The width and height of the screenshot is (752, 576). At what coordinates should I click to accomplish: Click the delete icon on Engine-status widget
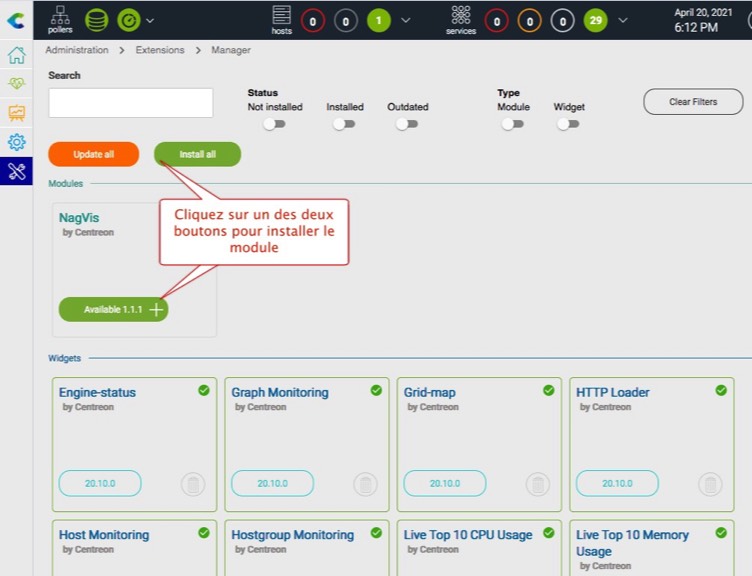tap(193, 484)
